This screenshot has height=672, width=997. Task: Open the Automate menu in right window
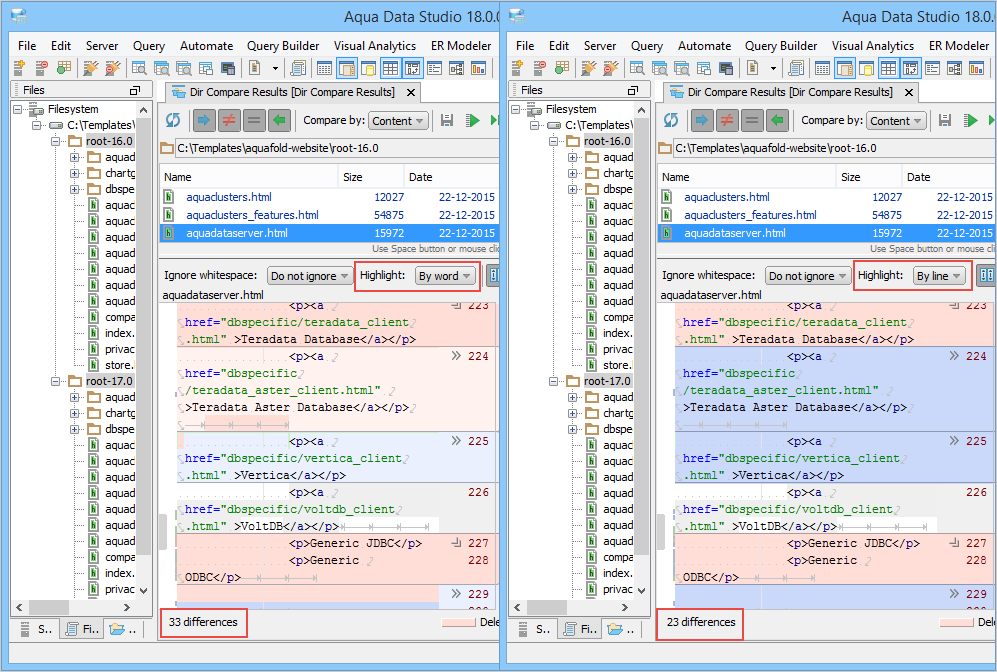point(704,45)
